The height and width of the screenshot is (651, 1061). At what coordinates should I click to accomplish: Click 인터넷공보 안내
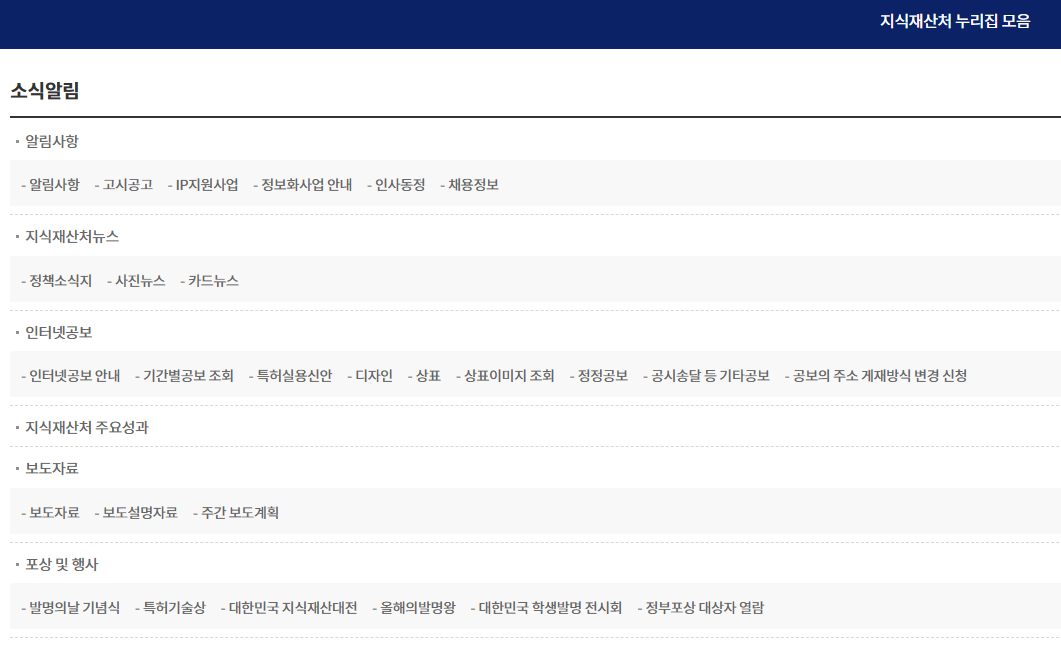pos(74,376)
